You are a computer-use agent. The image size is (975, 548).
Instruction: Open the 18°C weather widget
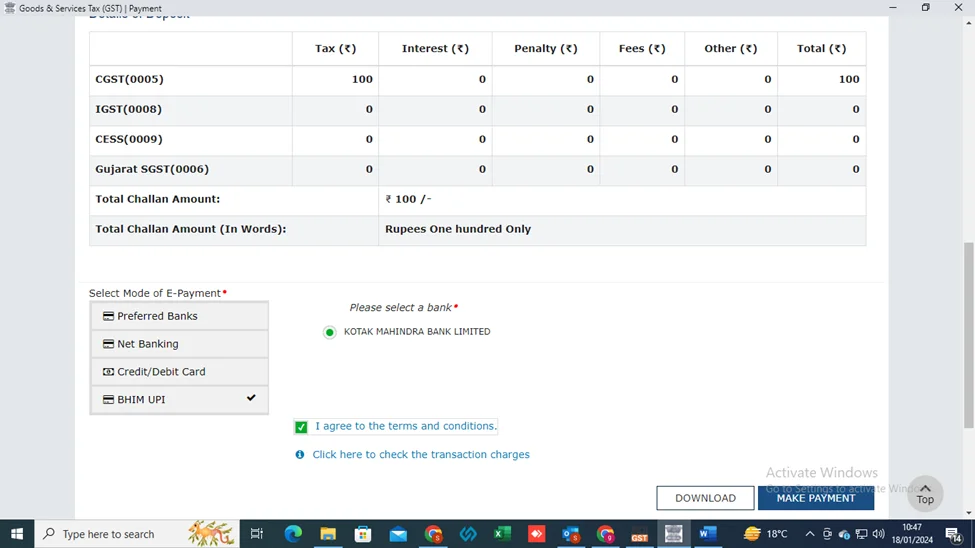coord(765,534)
